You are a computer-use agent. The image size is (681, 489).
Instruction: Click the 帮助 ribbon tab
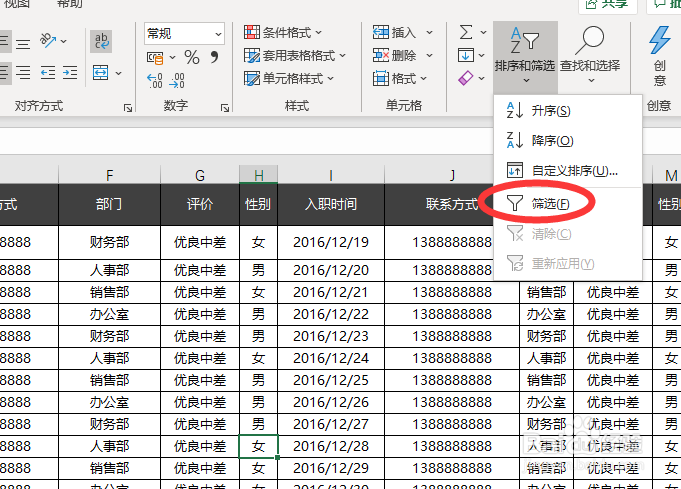(x=69, y=4)
